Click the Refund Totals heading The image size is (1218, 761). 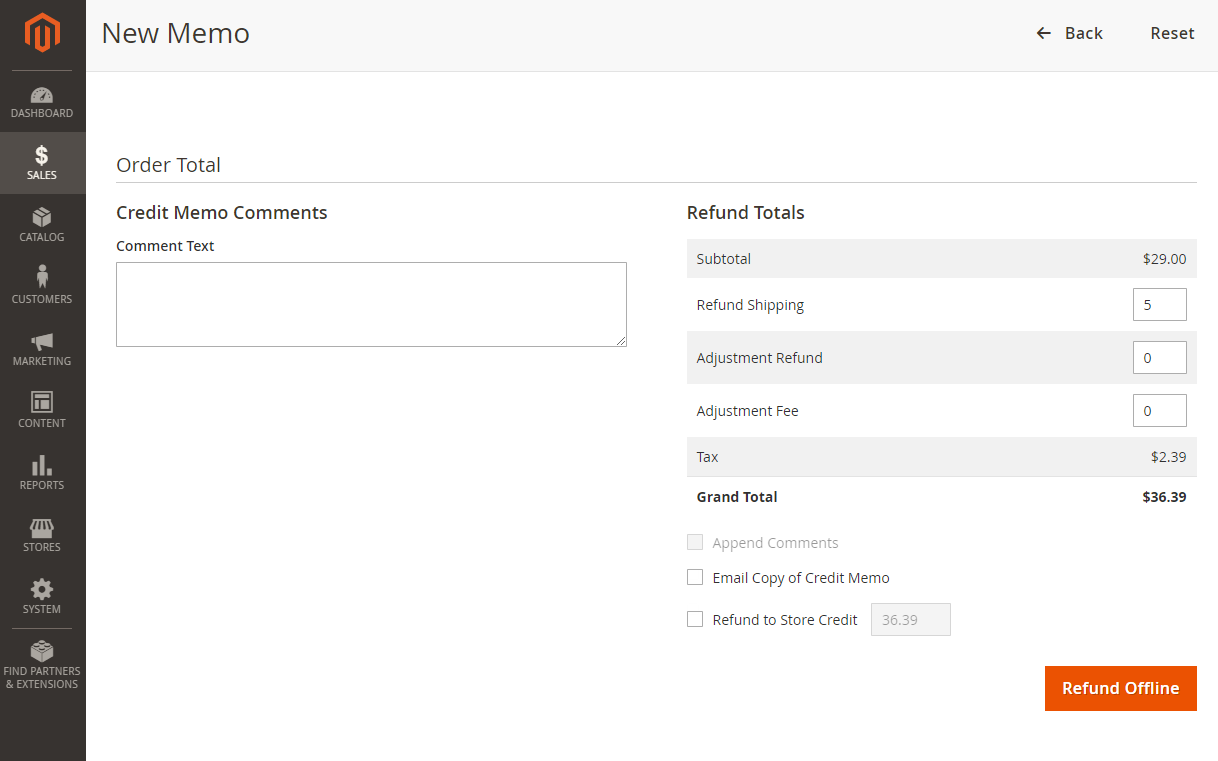(x=746, y=212)
